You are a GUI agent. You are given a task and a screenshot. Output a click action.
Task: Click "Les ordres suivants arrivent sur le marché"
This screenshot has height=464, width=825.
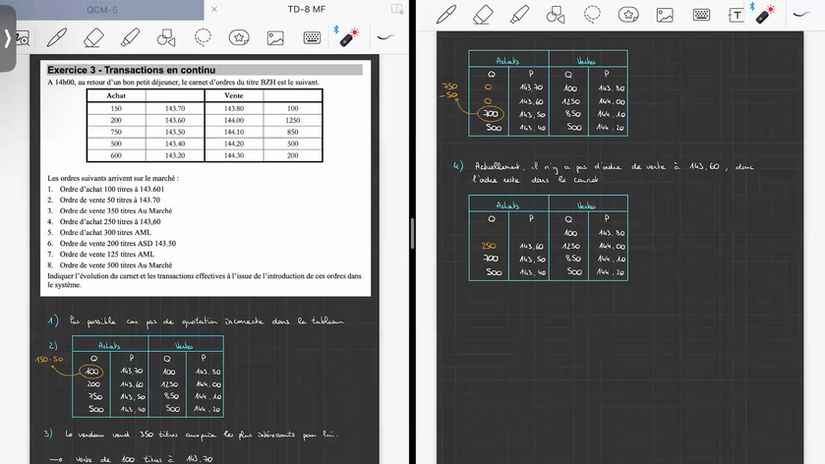pyautogui.click(x=113, y=178)
